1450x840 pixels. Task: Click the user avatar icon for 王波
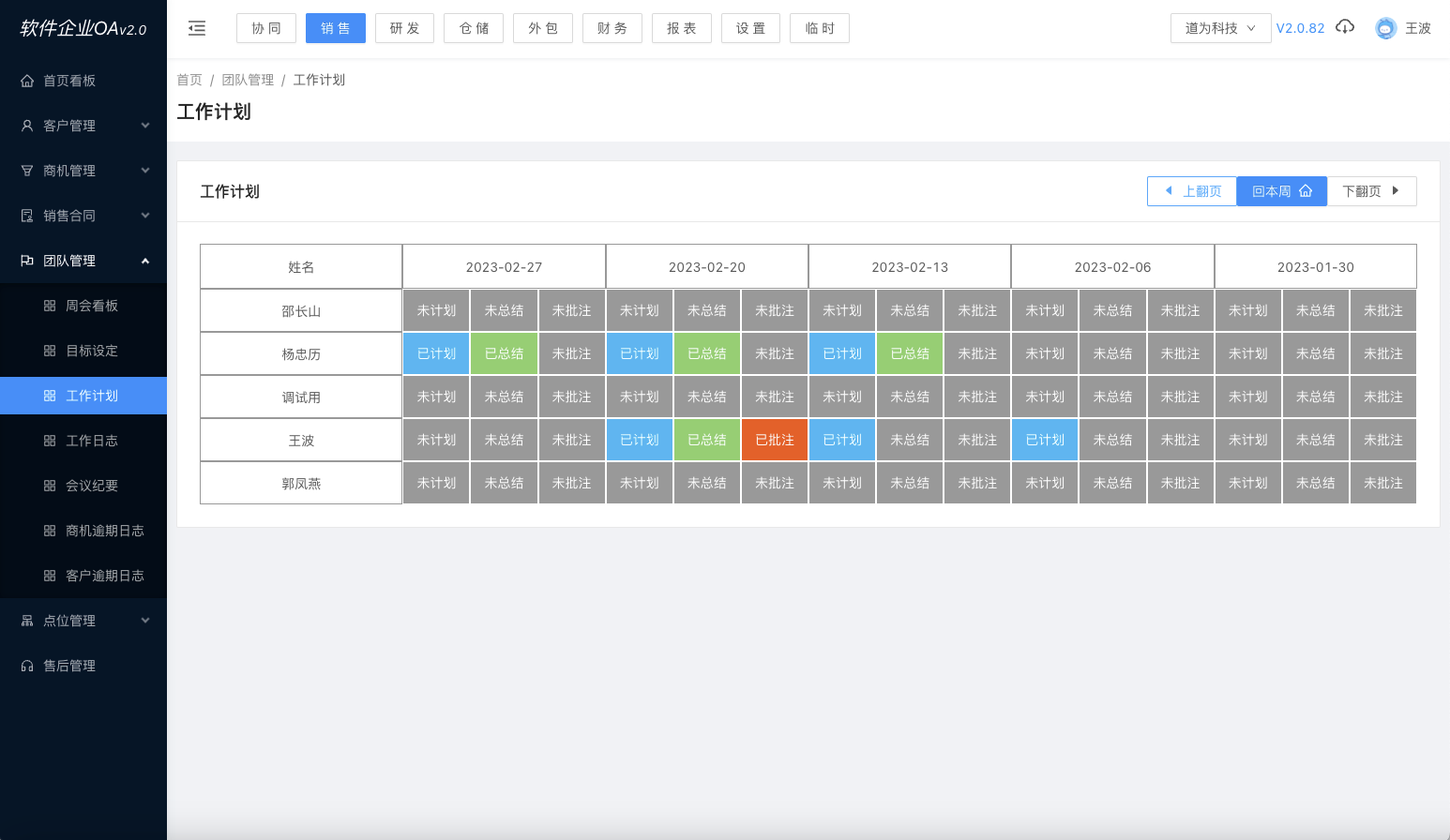(1385, 28)
